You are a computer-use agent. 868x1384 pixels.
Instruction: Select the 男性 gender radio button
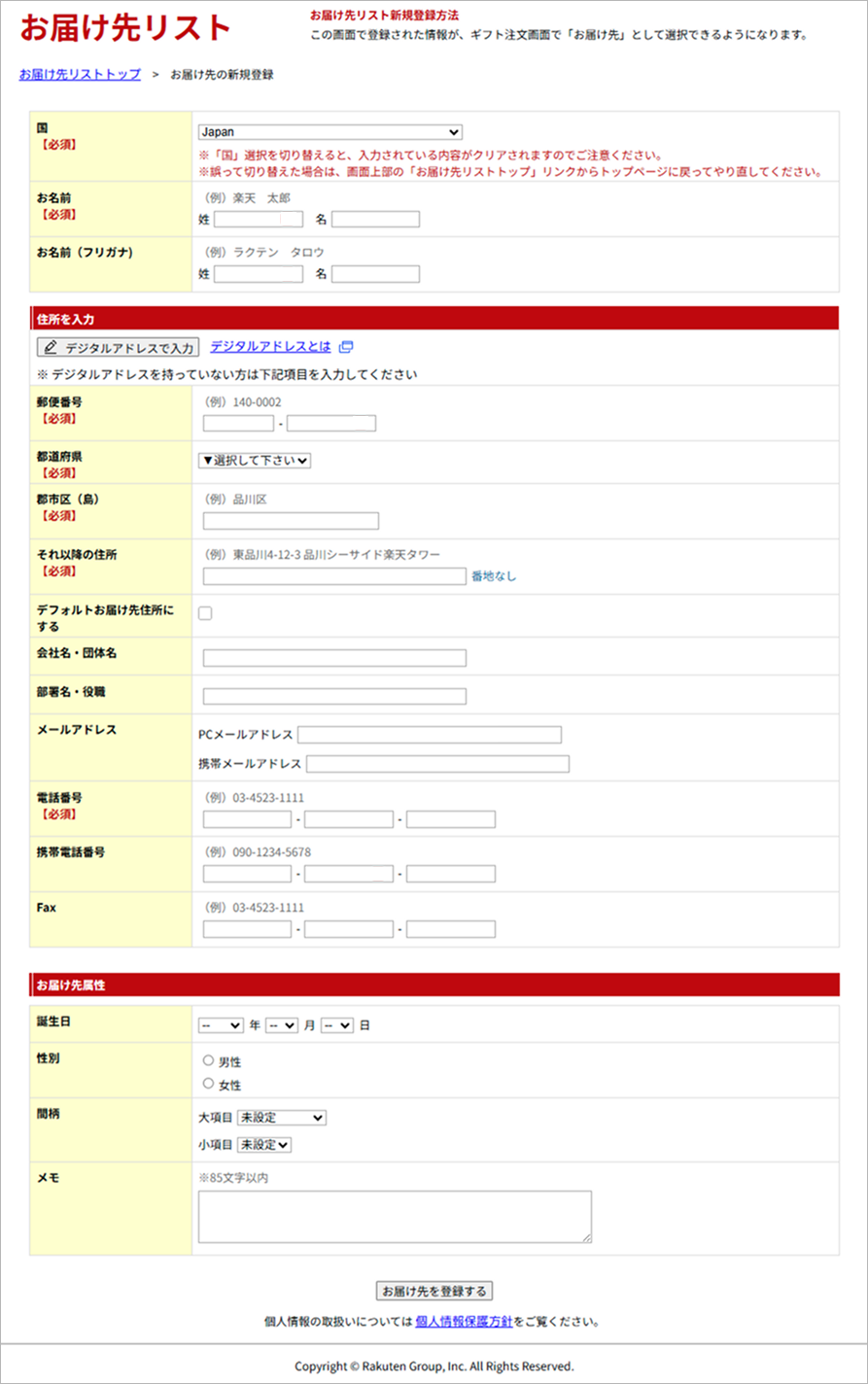tap(208, 1061)
